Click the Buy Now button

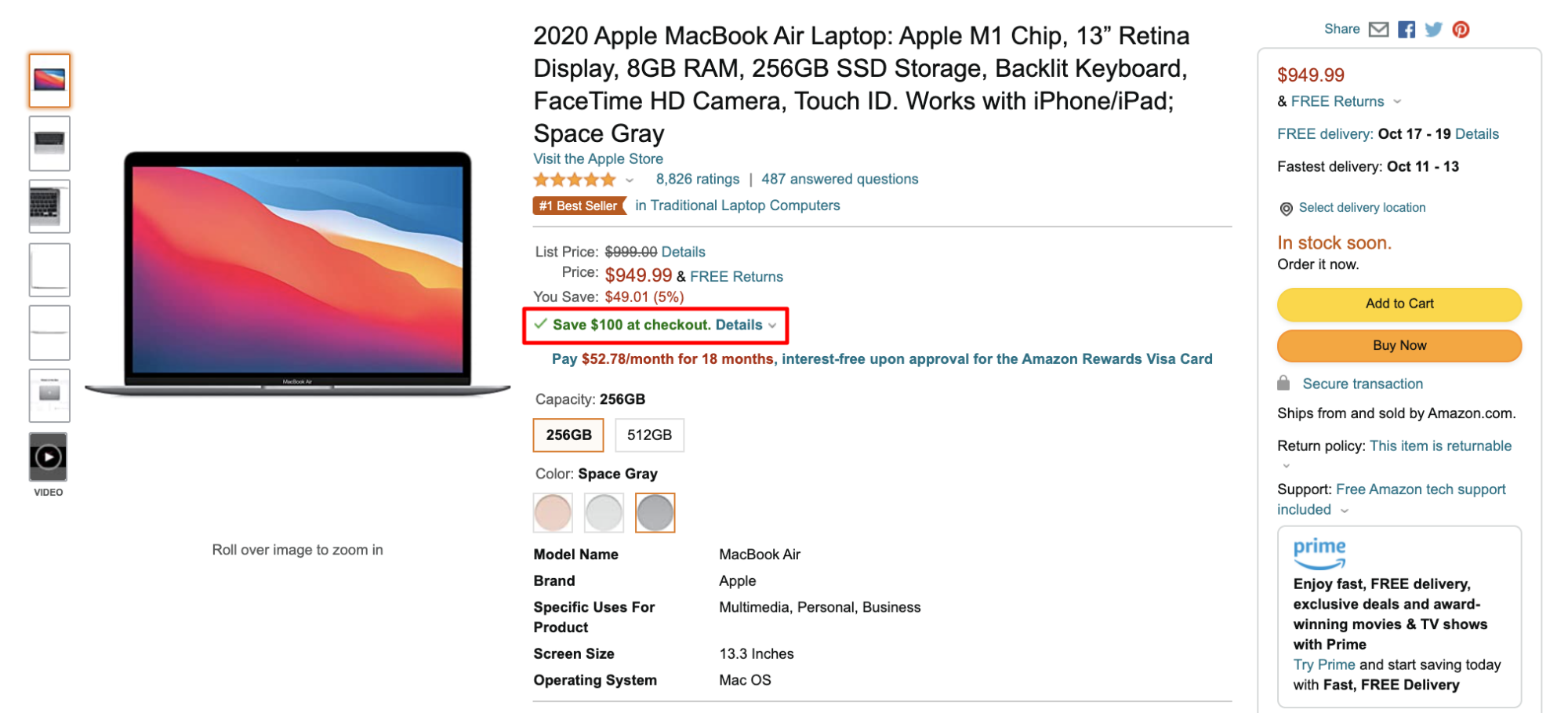[x=1399, y=346]
